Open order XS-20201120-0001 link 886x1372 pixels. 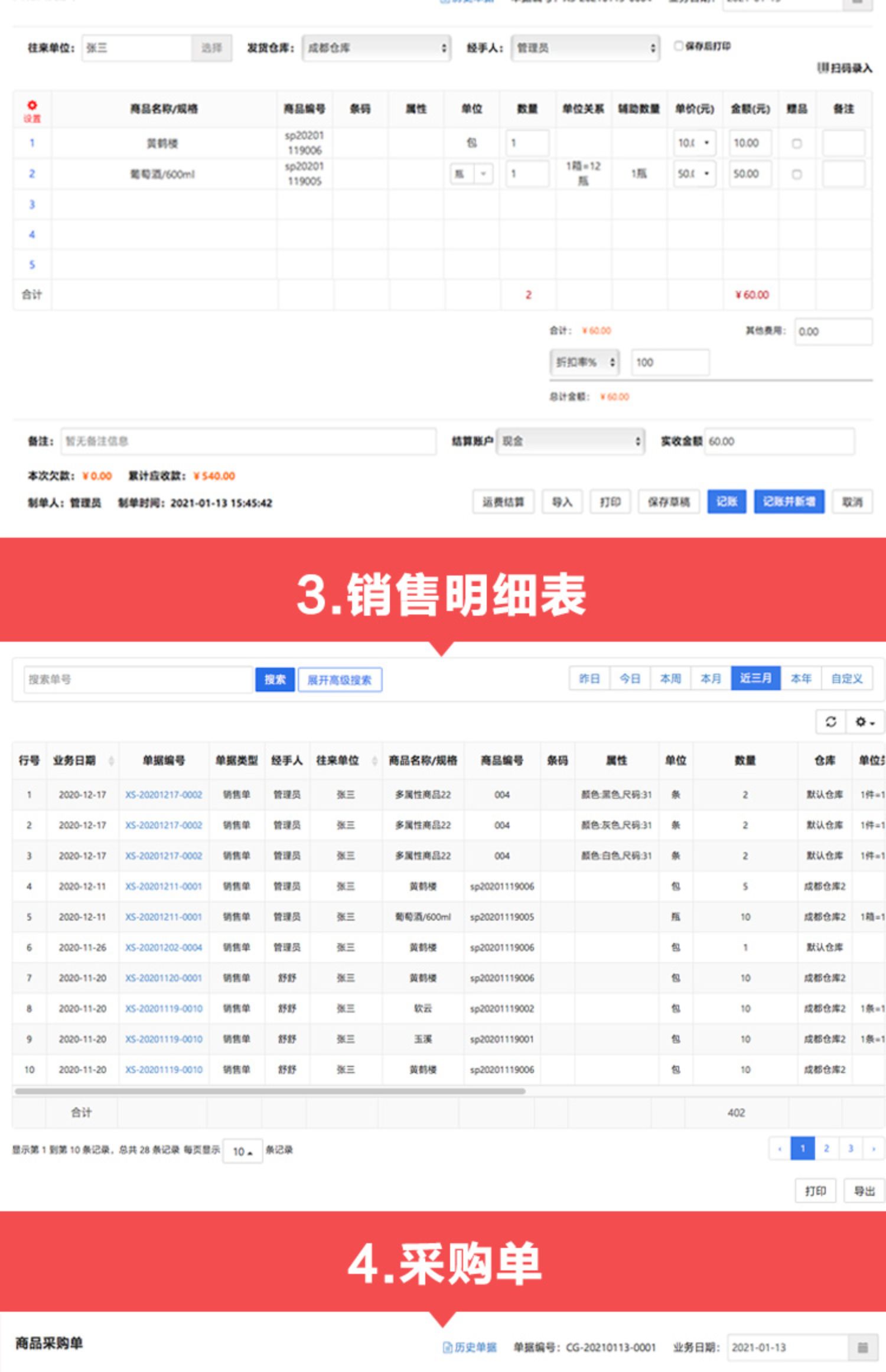pyautogui.click(x=164, y=978)
